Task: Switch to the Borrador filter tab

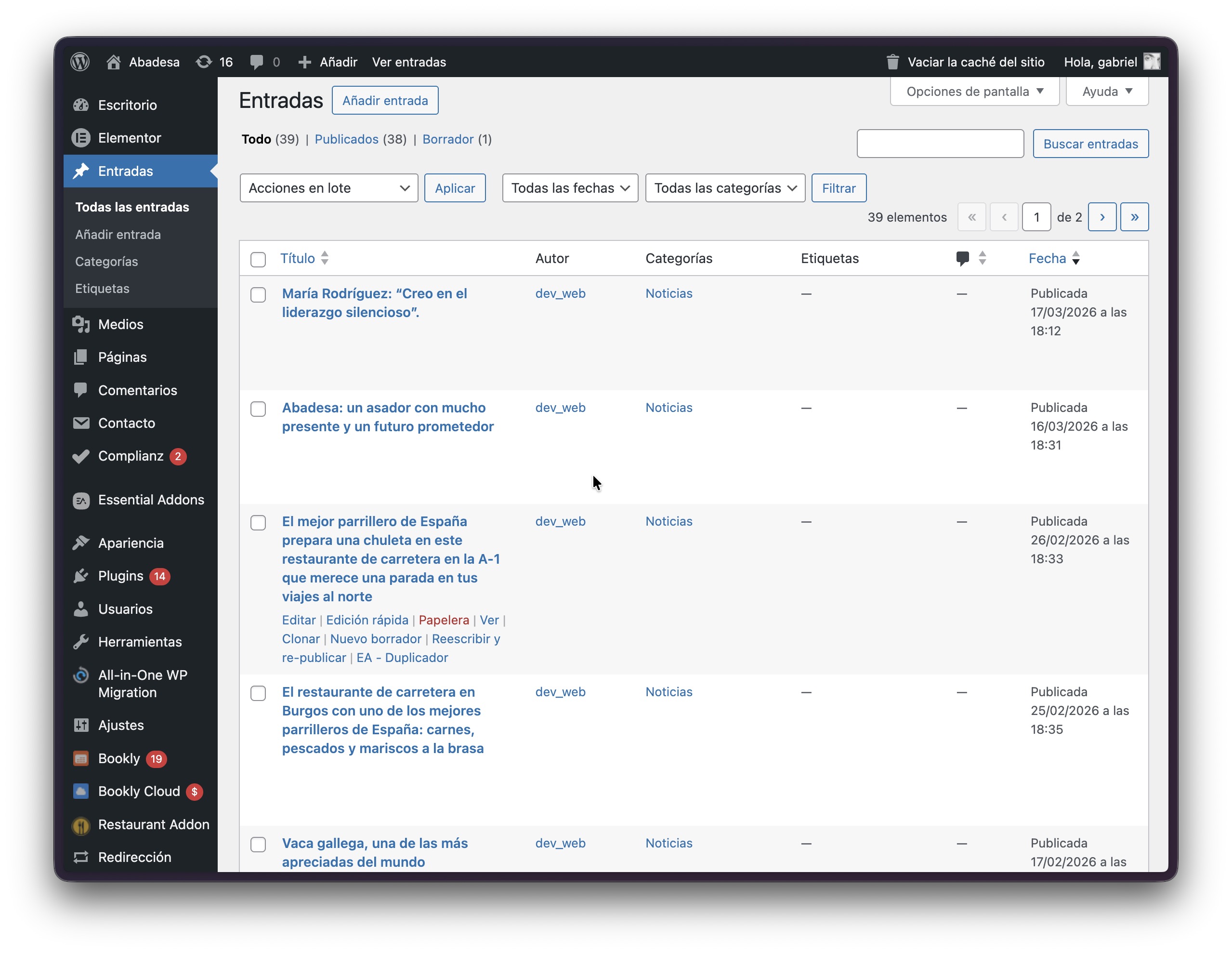Action: coord(448,139)
